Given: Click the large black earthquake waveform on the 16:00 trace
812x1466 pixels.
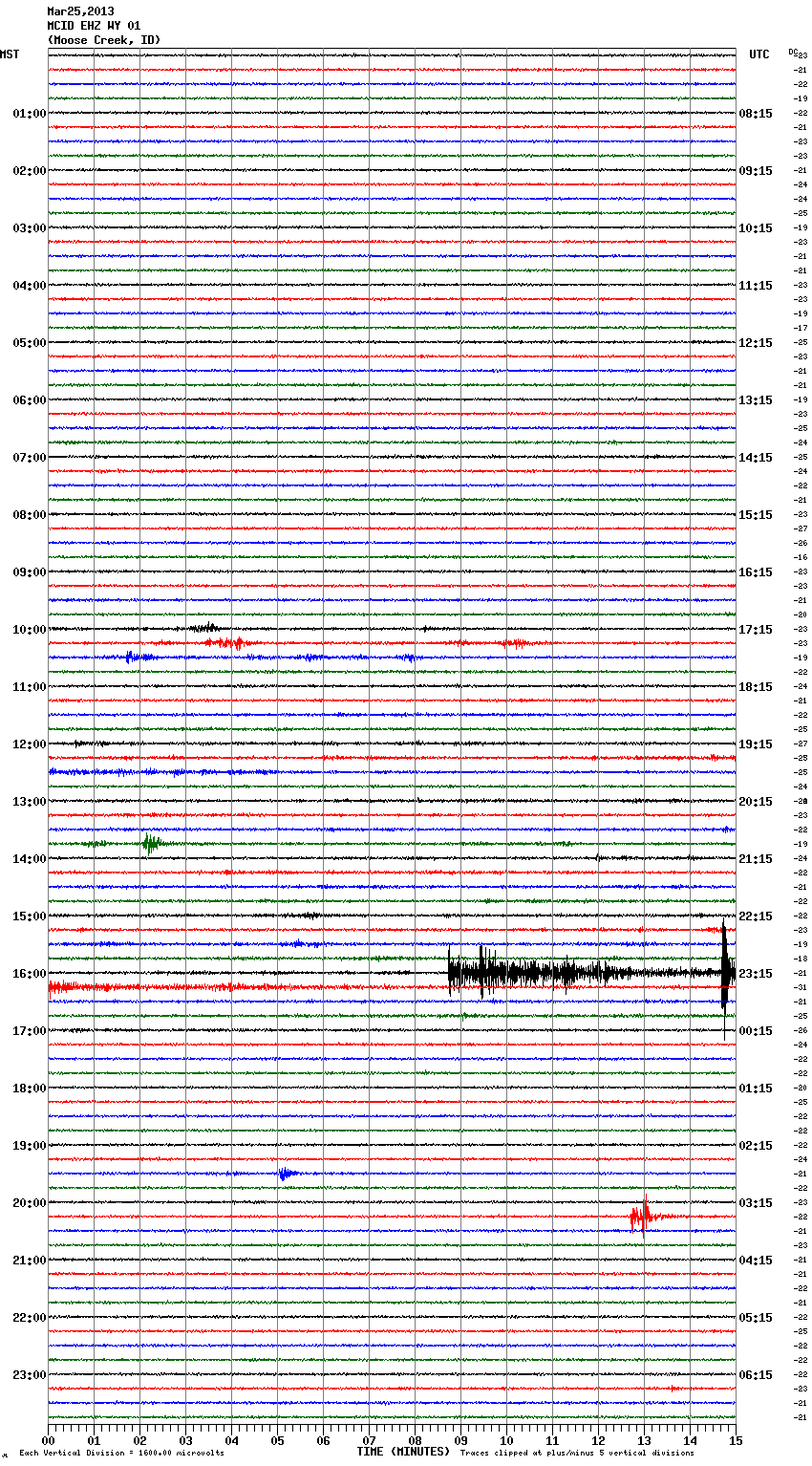Looking at the screenshot, I should point(535,974).
